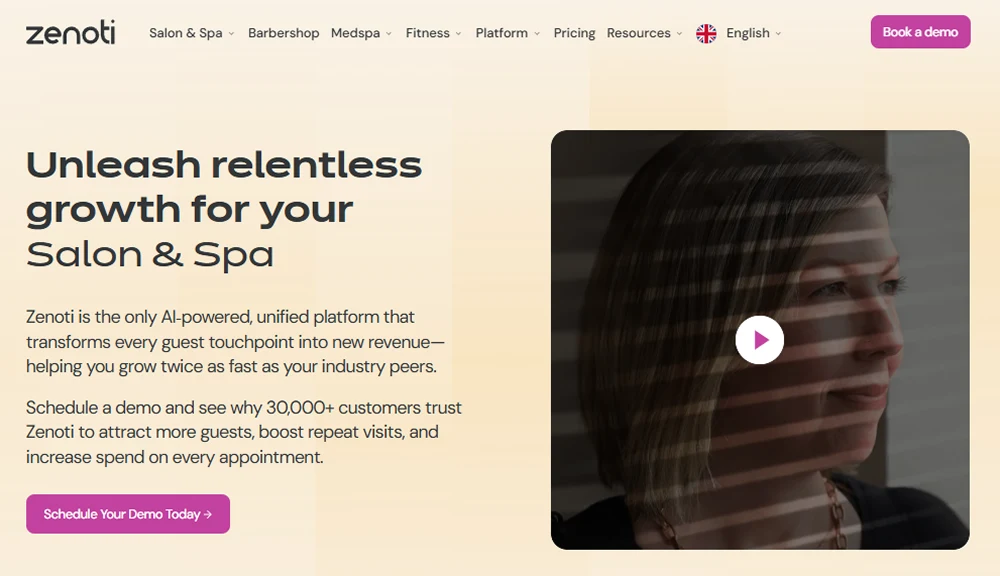
Task: Play the hero video
Action: coord(759,340)
